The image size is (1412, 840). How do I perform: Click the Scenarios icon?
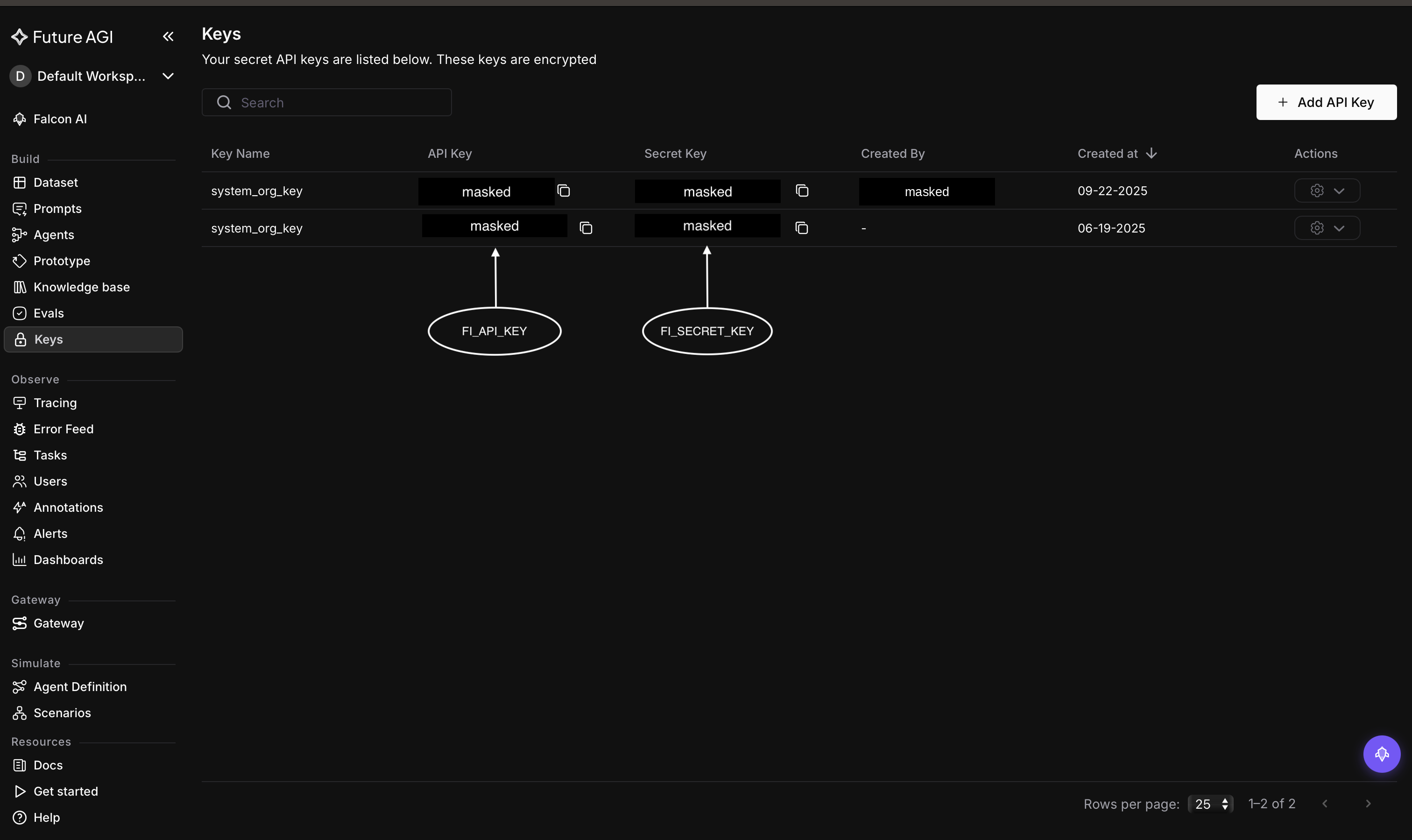point(20,713)
